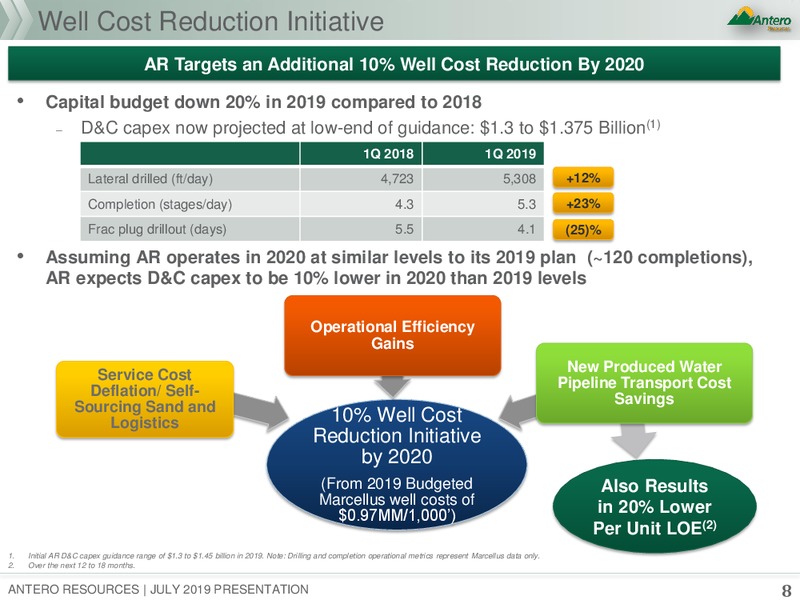The image size is (800, 600).
Task: Click the value '4.1'
Action: click(527, 229)
